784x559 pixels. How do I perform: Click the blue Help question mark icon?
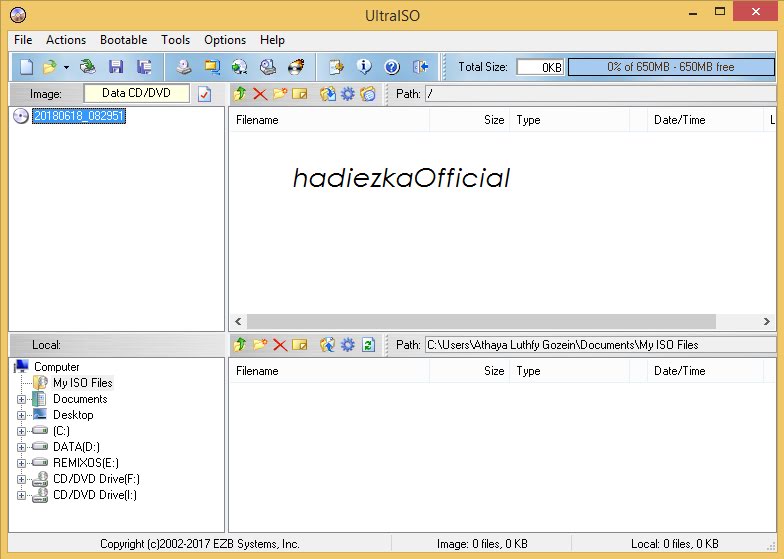pos(392,66)
